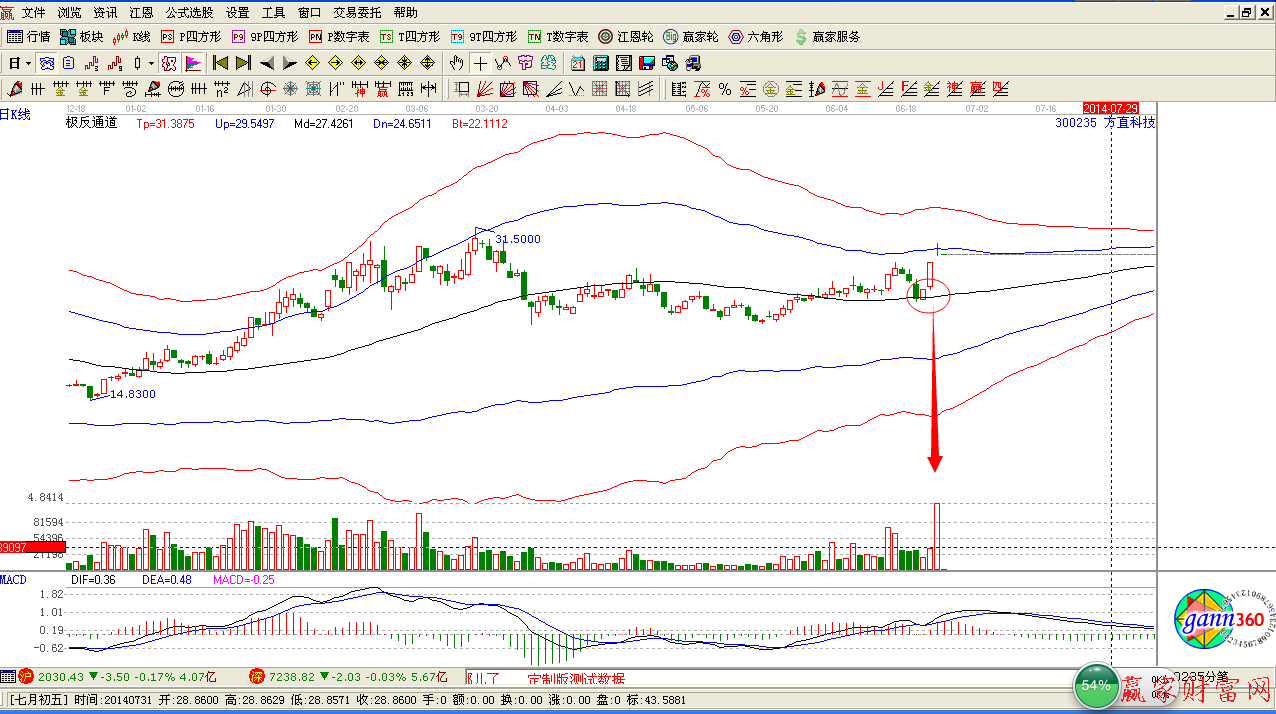The width and height of the screenshot is (1276, 714).
Task: Toggle the 极反 channel indicator button
Action: tap(169, 63)
